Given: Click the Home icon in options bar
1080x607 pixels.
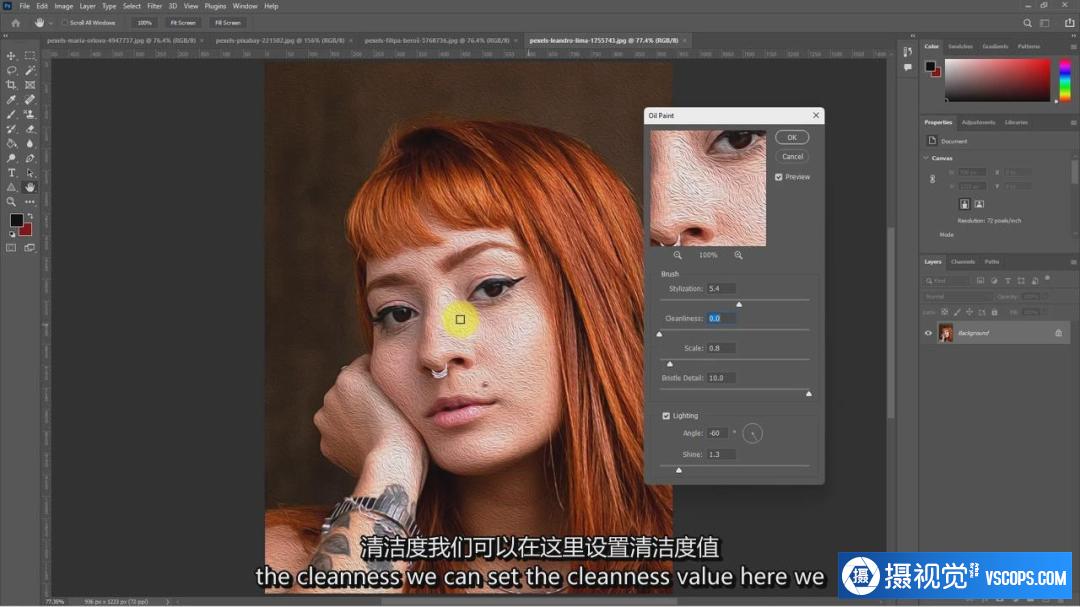Looking at the screenshot, I should pyautogui.click(x=16, y=23).
